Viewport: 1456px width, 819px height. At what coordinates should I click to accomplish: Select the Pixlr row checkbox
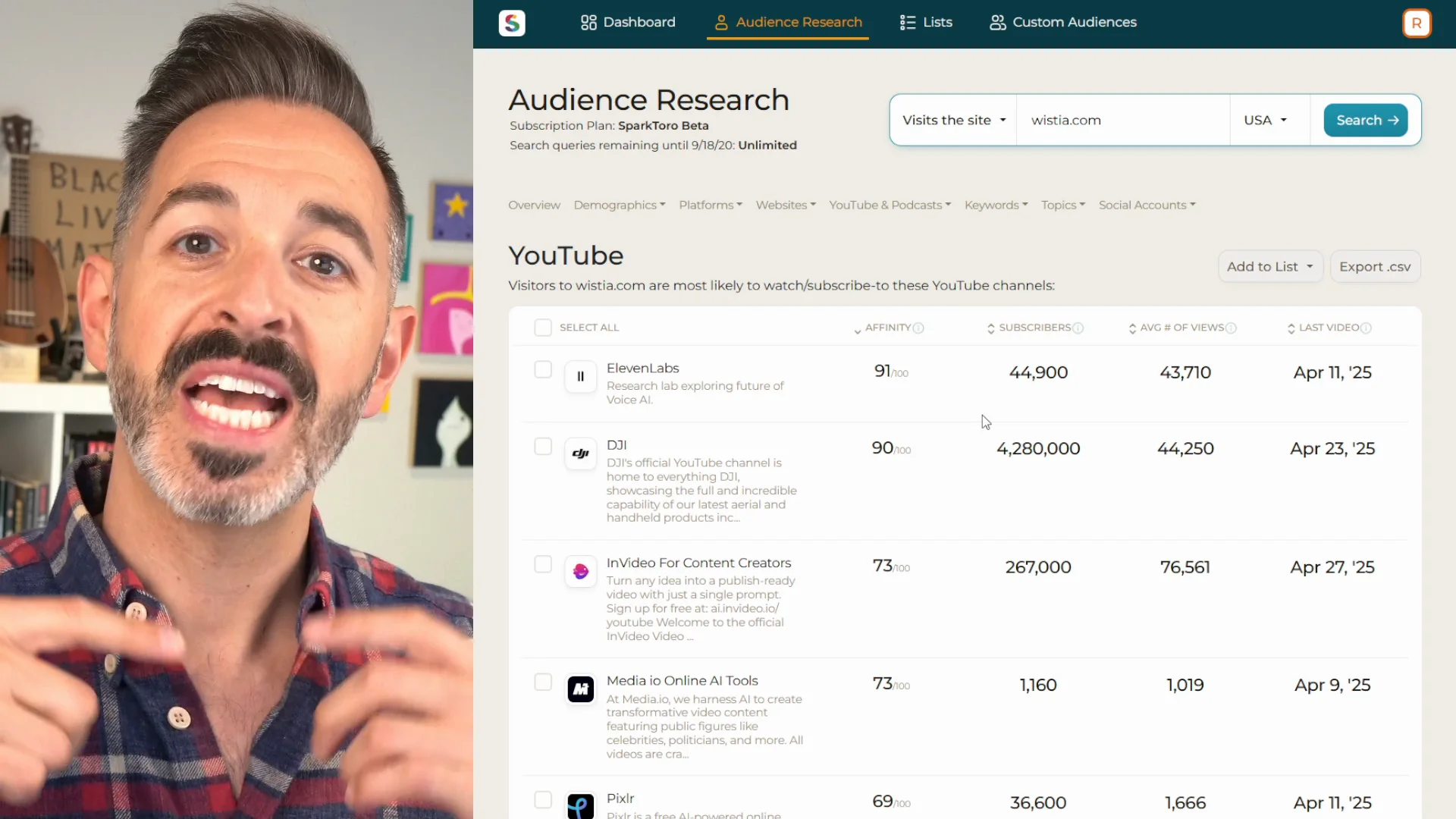(543, 800)
